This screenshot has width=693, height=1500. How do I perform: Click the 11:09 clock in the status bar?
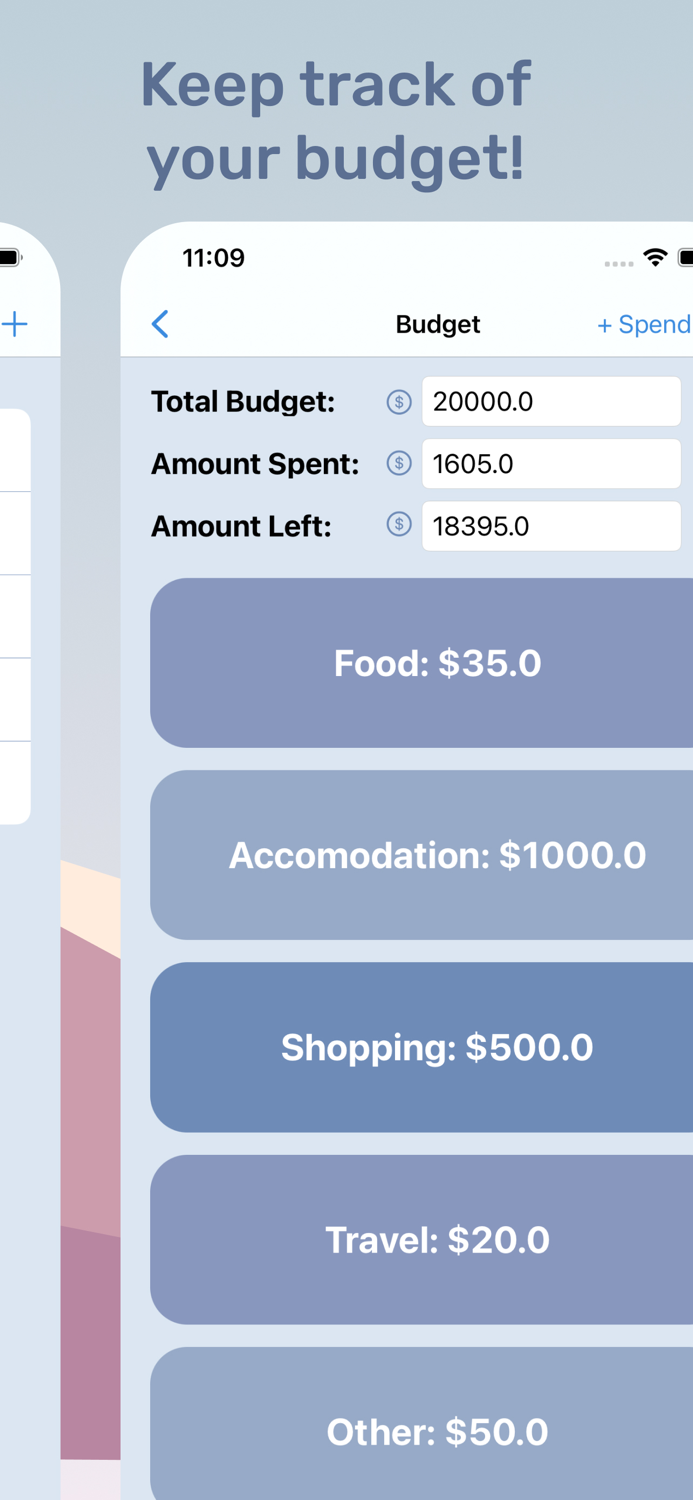click(x=213, y=258)
